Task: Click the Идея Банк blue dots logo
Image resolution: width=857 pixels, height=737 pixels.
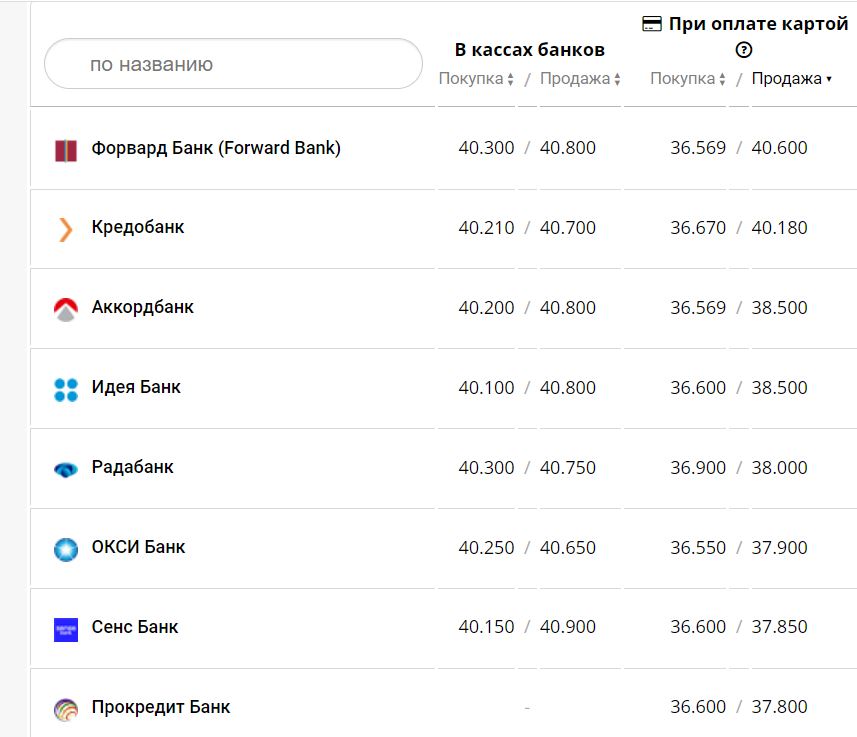Action: (65, 390)
